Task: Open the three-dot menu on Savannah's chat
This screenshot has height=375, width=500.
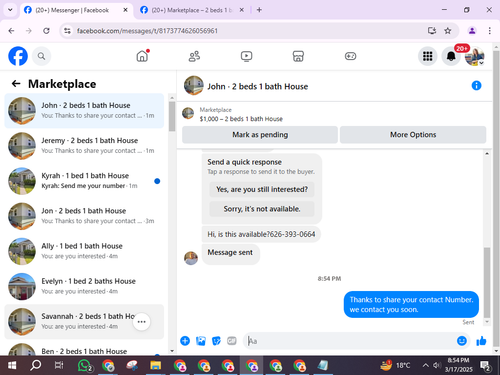Action: click(142, 322)
